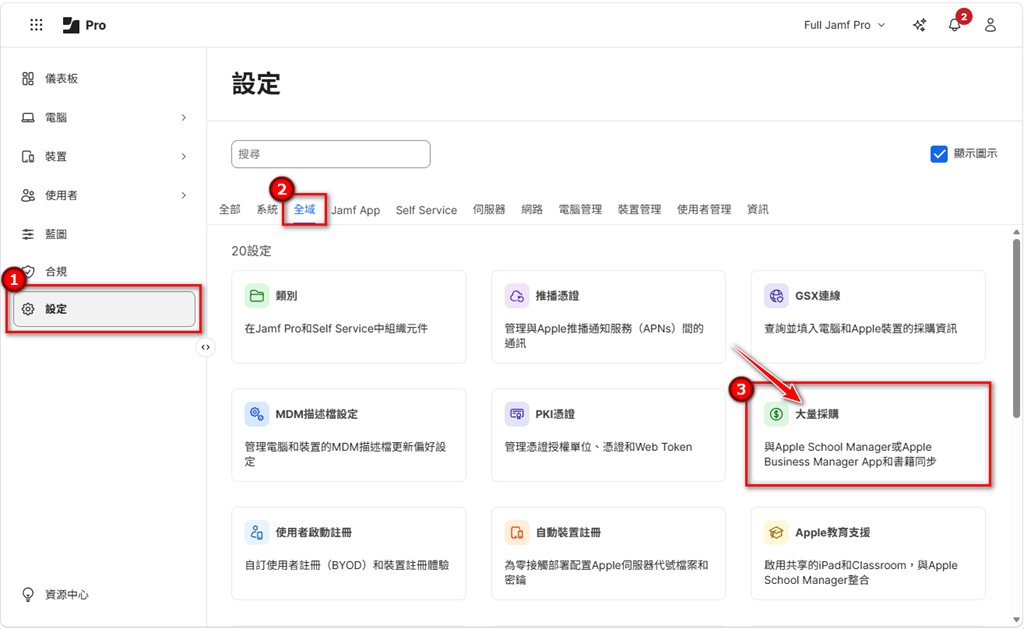This screenshot has height=629, width=1024.
Task: Switch to the 電腦管理 tab
Action: click(580, 210)
